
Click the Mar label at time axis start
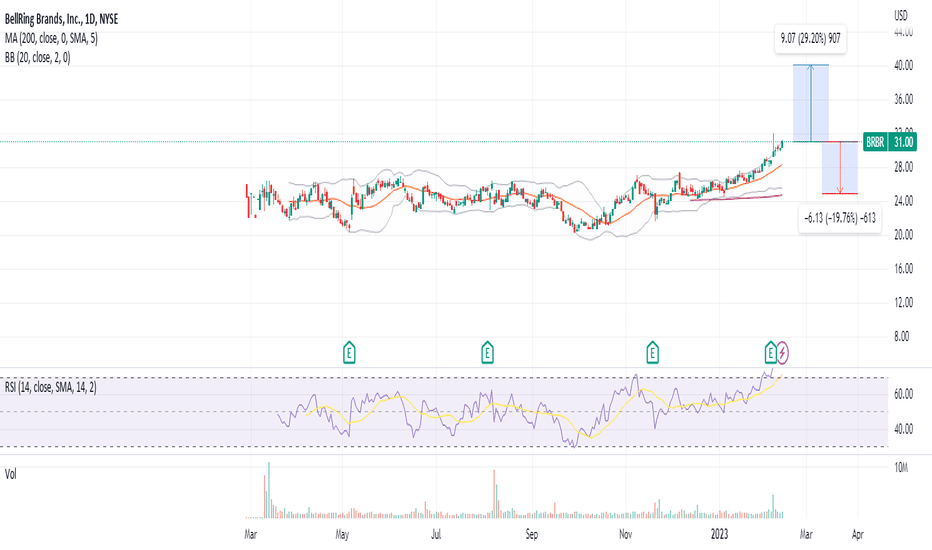(250, 535)
